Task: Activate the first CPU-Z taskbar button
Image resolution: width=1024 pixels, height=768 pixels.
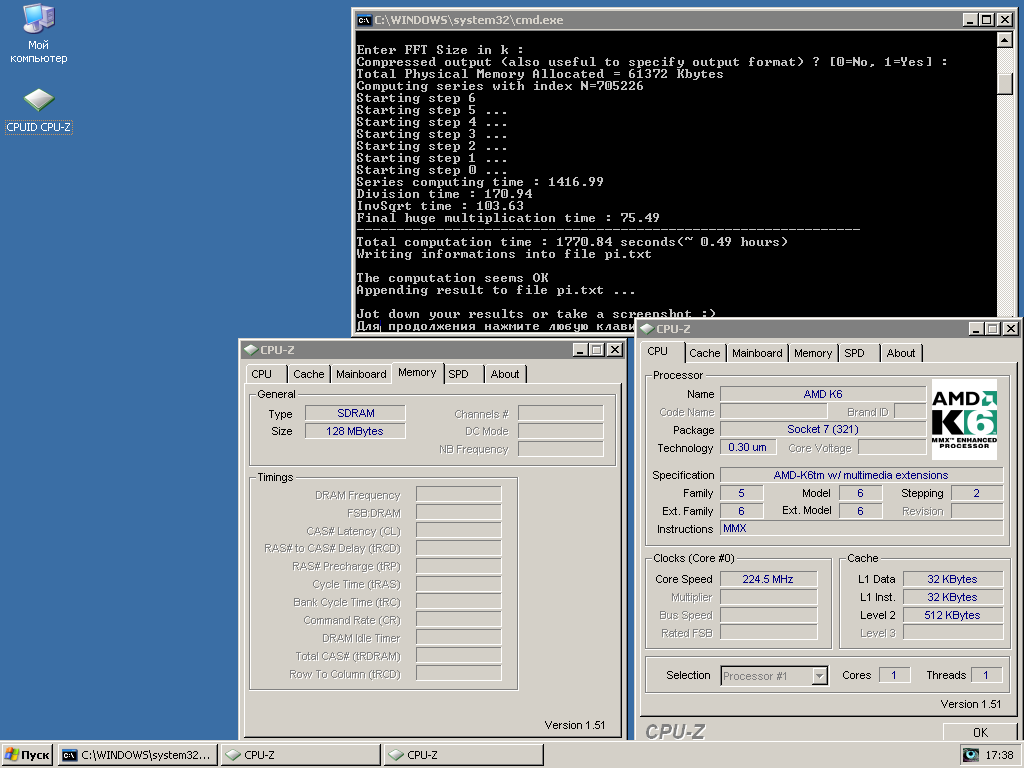Action: [x=300, y=755]
